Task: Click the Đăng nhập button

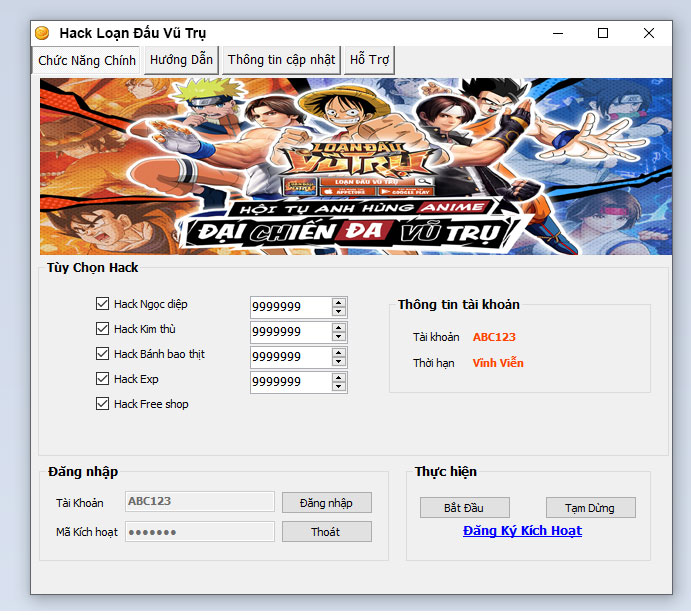Action: click(326, 502)
